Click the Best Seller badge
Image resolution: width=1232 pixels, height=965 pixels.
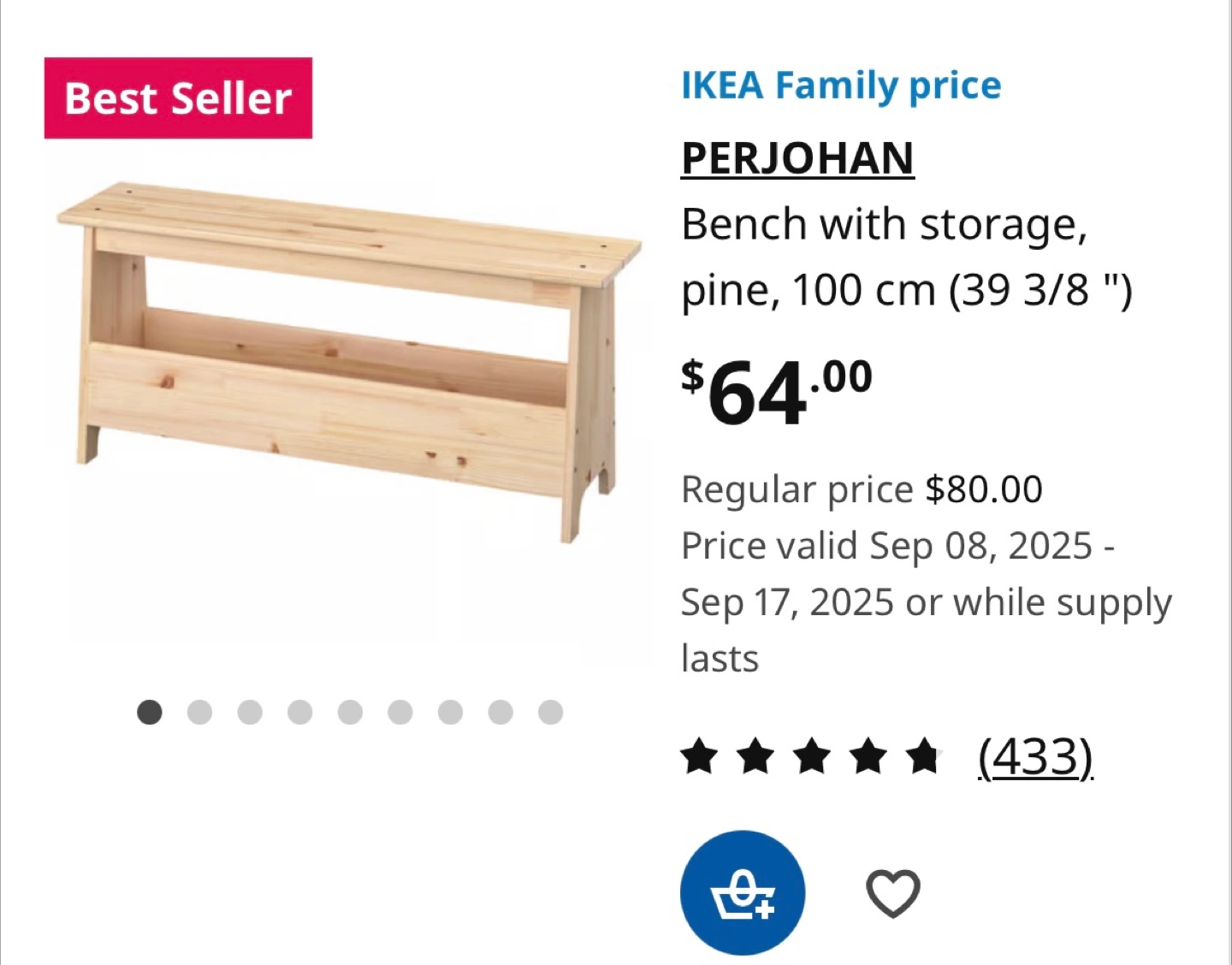(178, 98)
